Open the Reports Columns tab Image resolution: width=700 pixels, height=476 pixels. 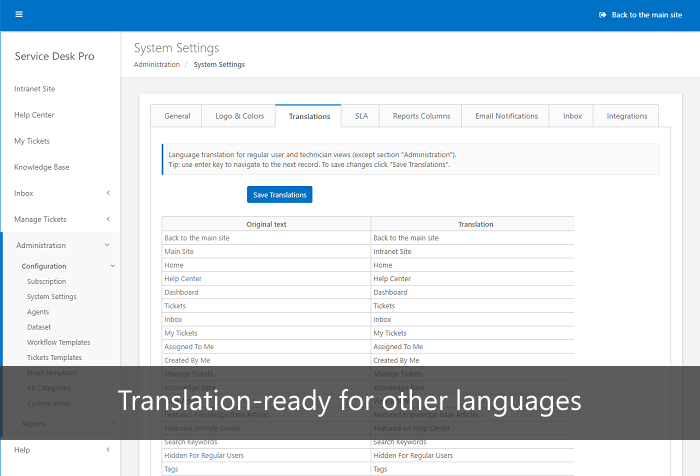tap(421, 116)
